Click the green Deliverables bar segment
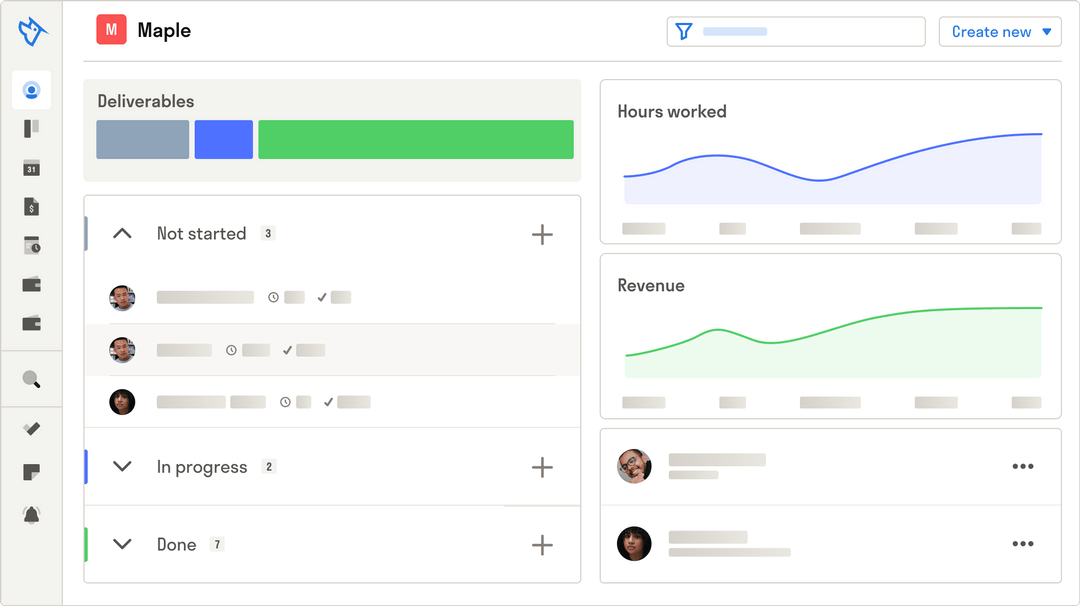This screenshot has width=1080, height=606. [x=416, y=140]
